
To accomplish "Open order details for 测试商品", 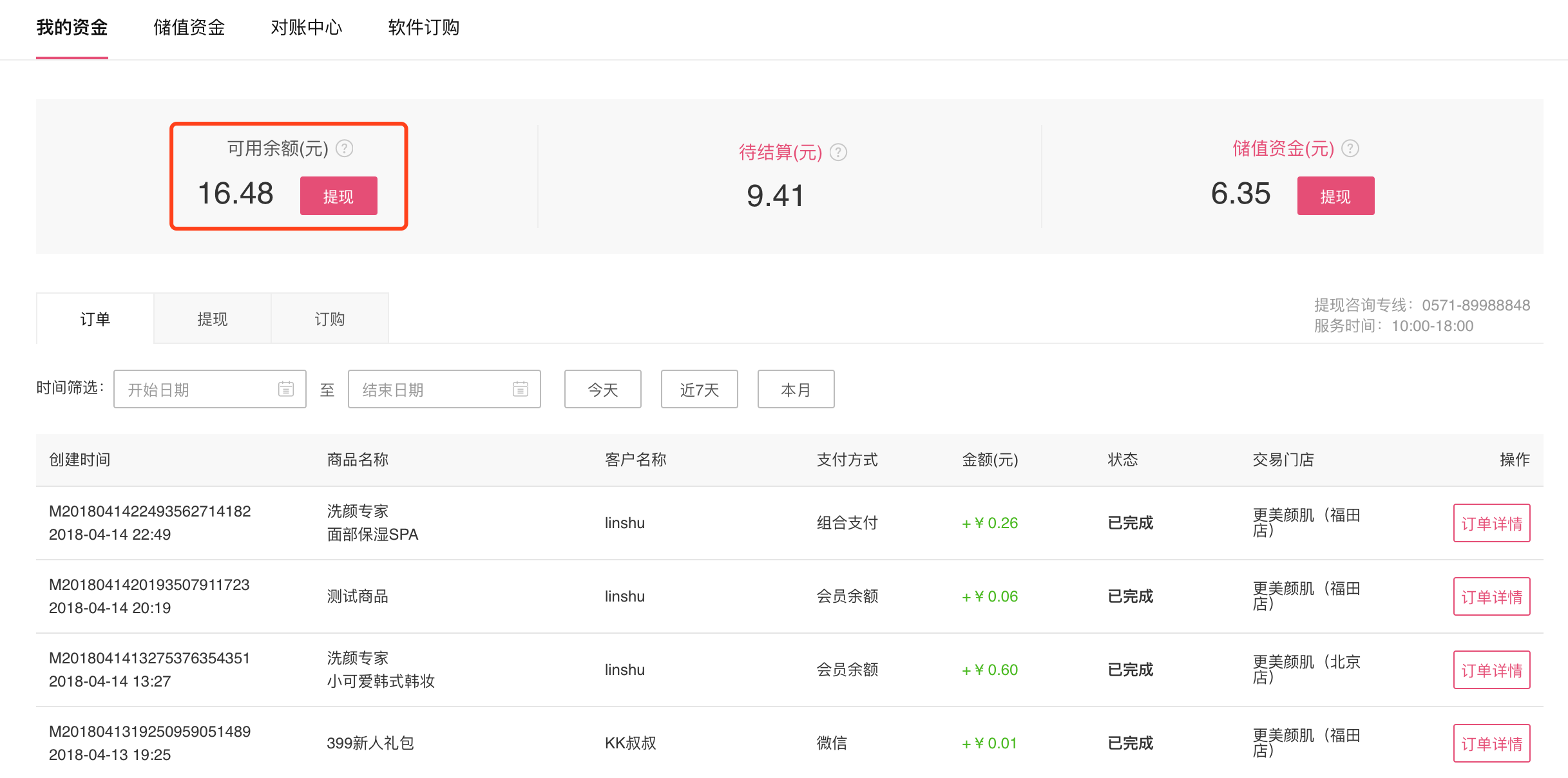I will point(1491,596).
